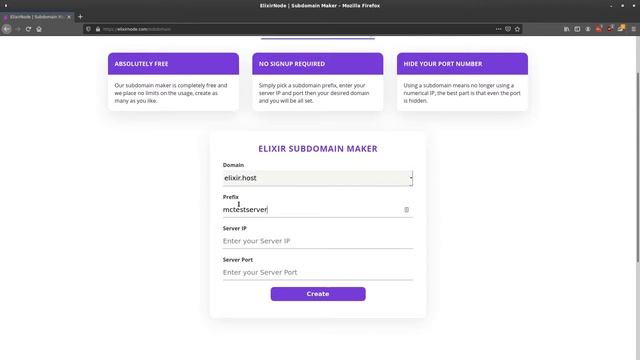Click text 'Our subdomain maker is completely free'
The width and height of the screenshot is (640, 360).
(165, 85)
